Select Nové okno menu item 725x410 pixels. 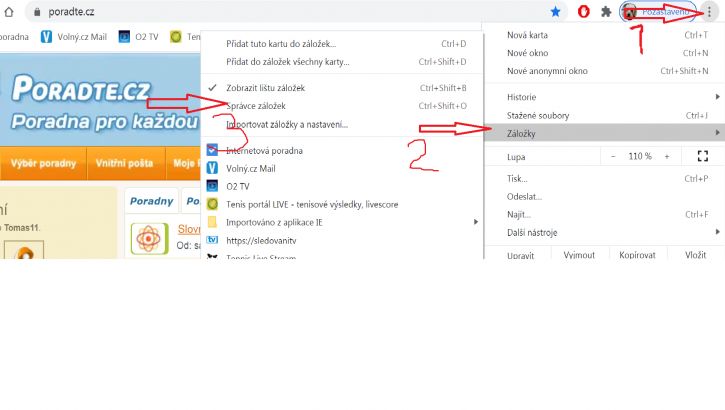point(604,53)
